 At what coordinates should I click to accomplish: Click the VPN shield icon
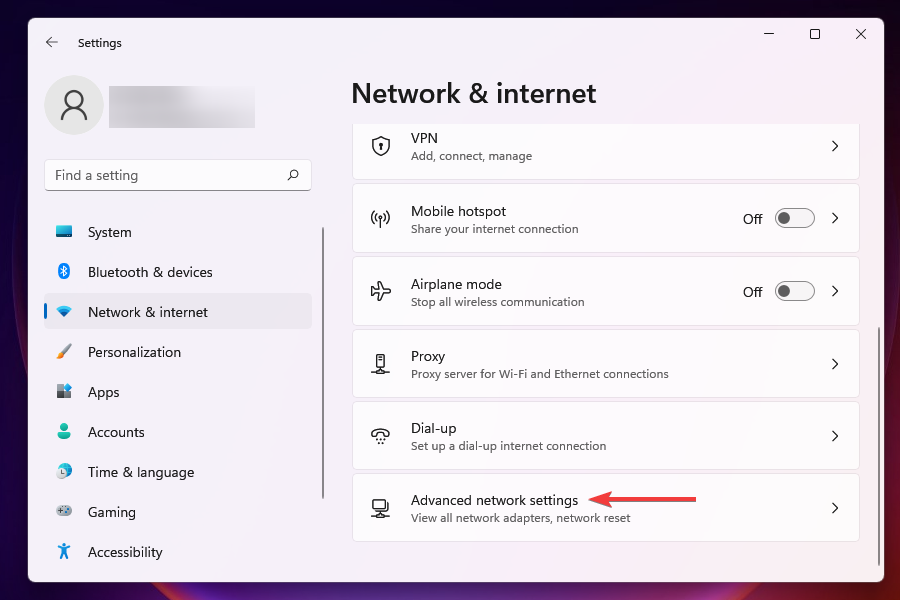(x=380, y=146)
